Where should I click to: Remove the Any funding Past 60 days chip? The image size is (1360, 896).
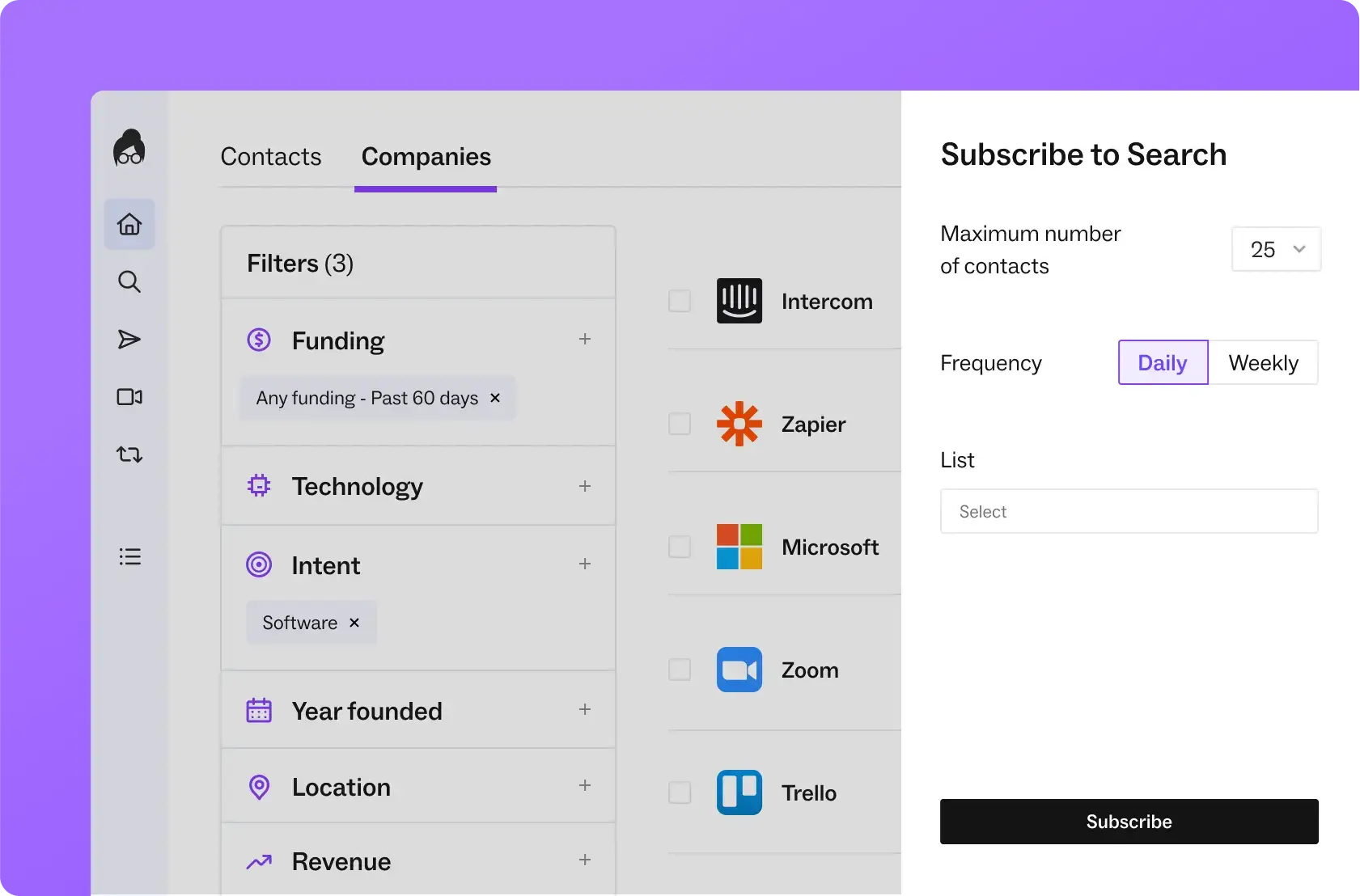pyautogui.click(x=495, y=398)
